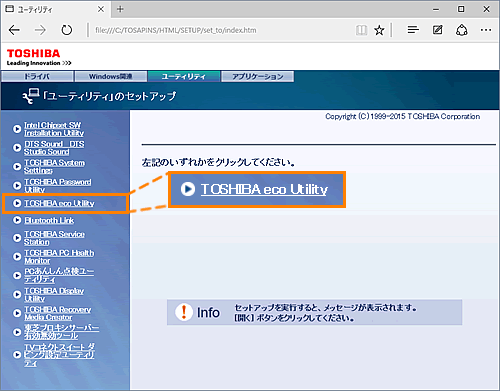The width and height of the screenshot is (500, 391).
Task: Click the Favorites star icon
Action: pyautogui.click(x=379, y=30)
